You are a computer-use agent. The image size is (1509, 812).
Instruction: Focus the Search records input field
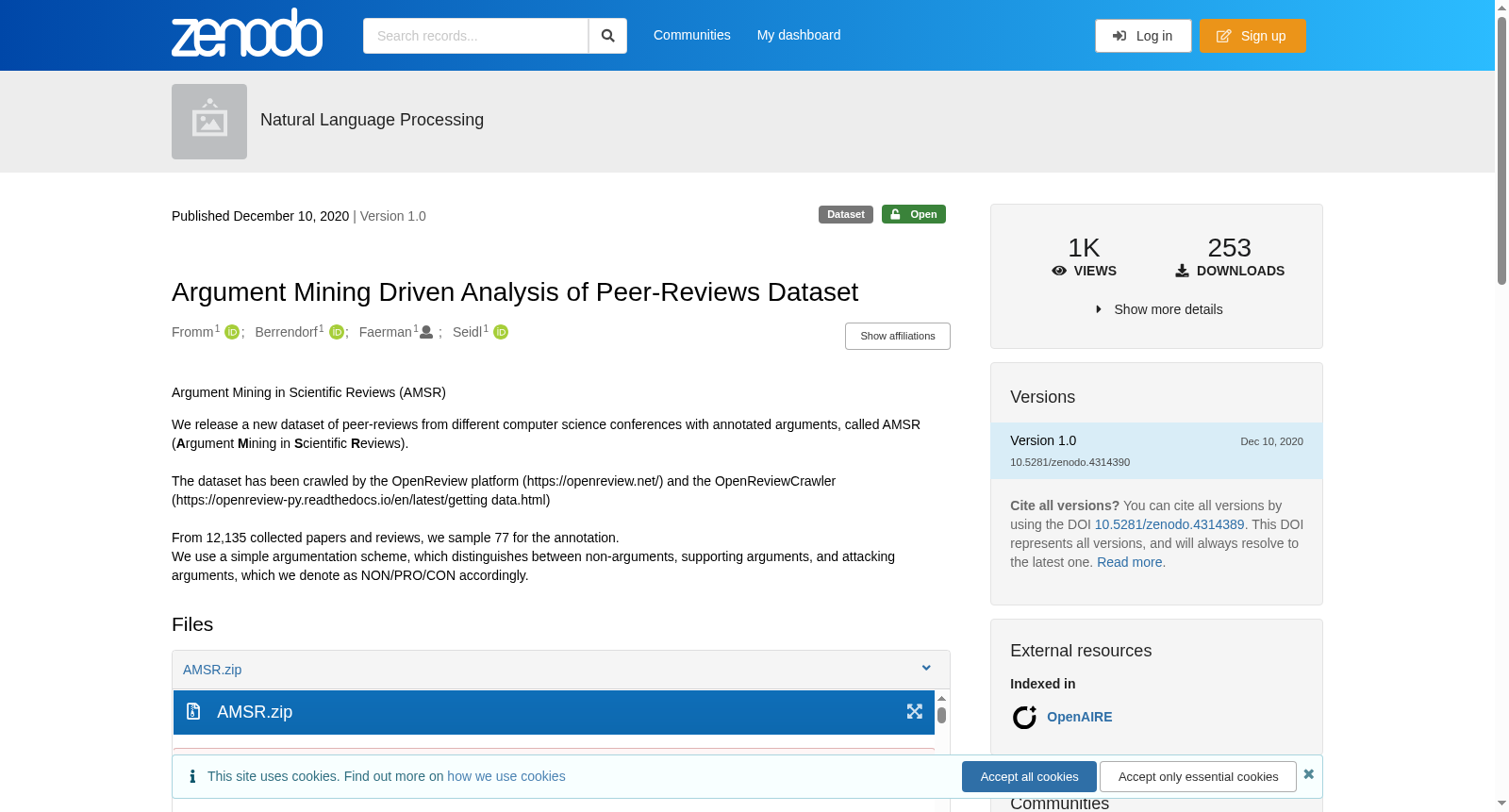coord(475,36)
